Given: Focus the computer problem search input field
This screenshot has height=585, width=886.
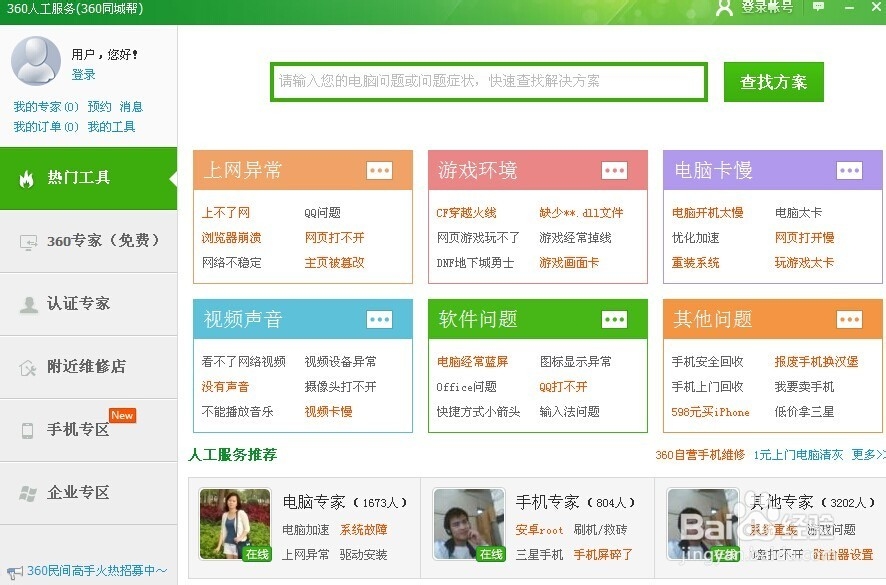Looking at the screenshot, I should [x=489, y=82].
